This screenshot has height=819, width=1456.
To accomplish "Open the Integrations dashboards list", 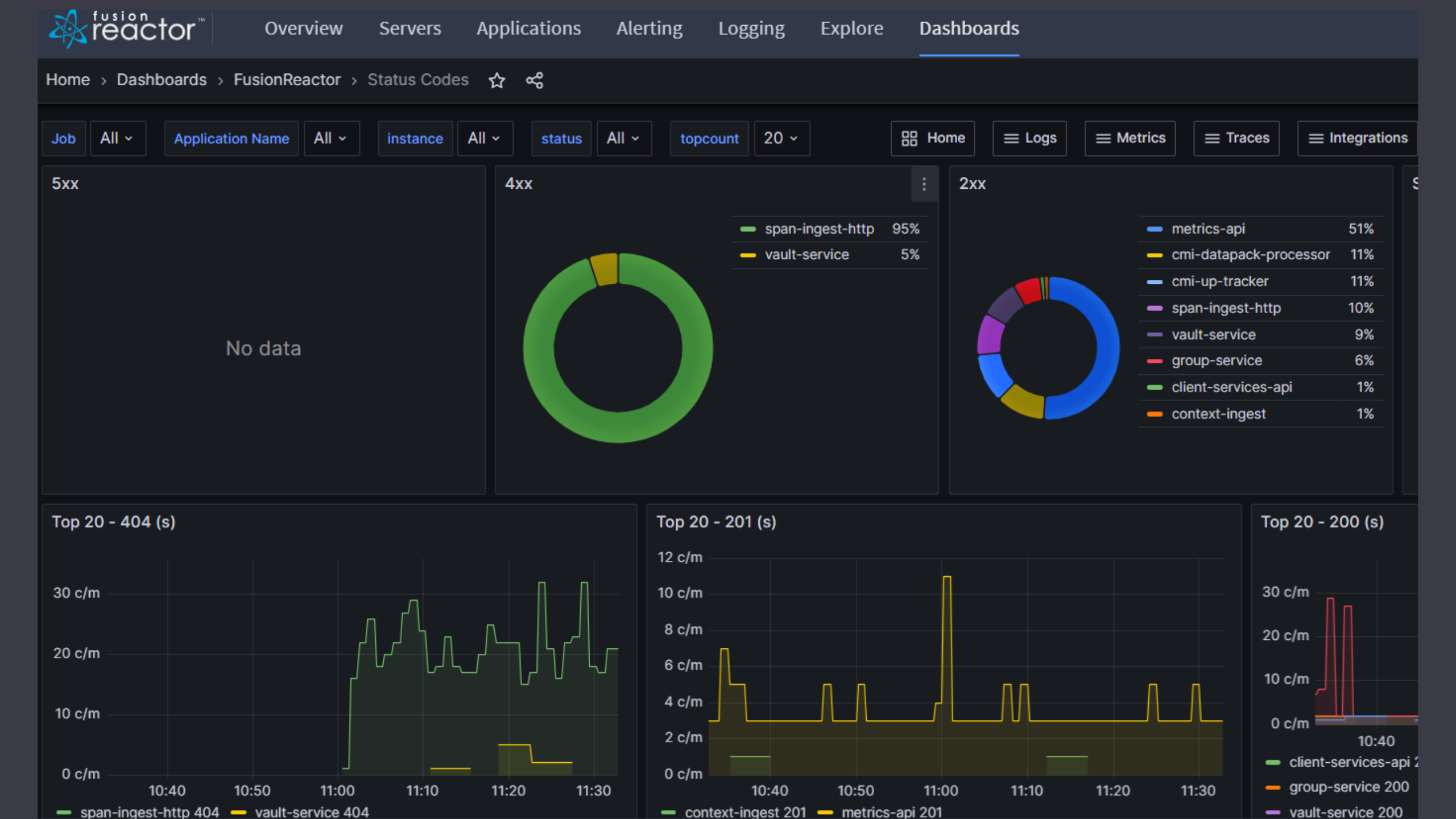I will pyautogui.click(x=1358, y=138).
